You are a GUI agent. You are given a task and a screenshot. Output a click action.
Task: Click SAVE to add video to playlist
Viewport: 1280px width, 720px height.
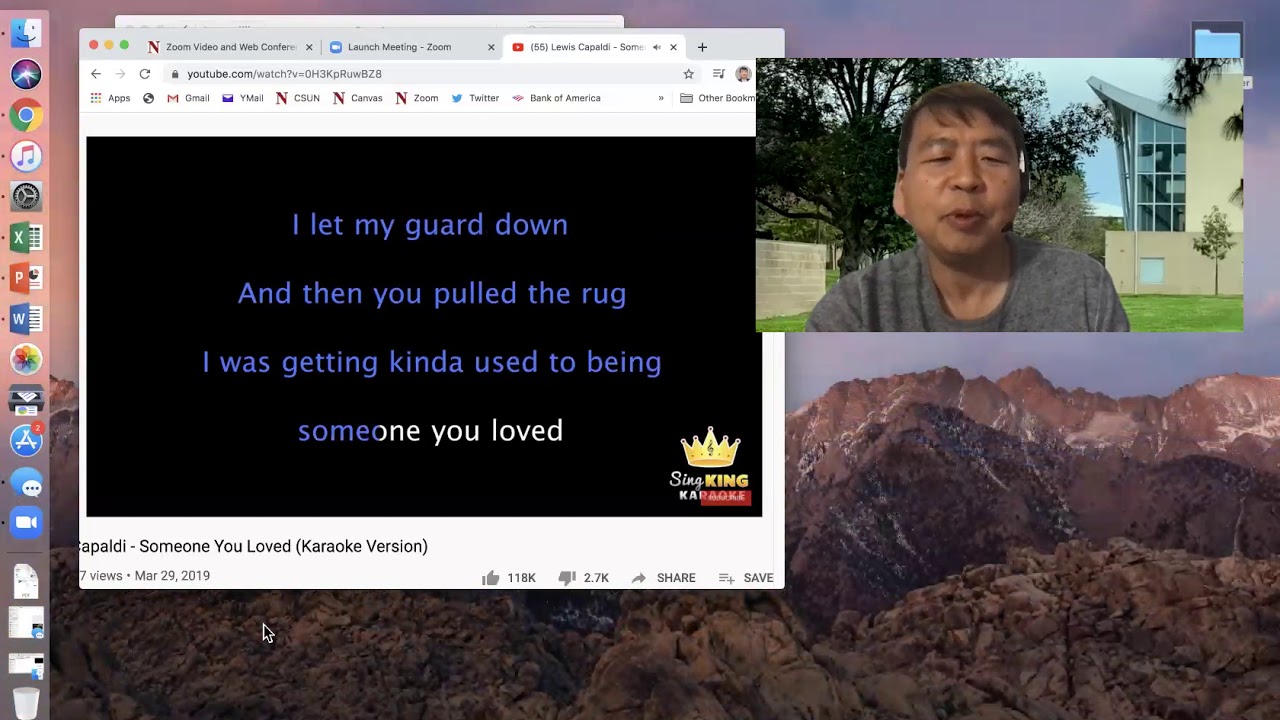tap(746, 578)
